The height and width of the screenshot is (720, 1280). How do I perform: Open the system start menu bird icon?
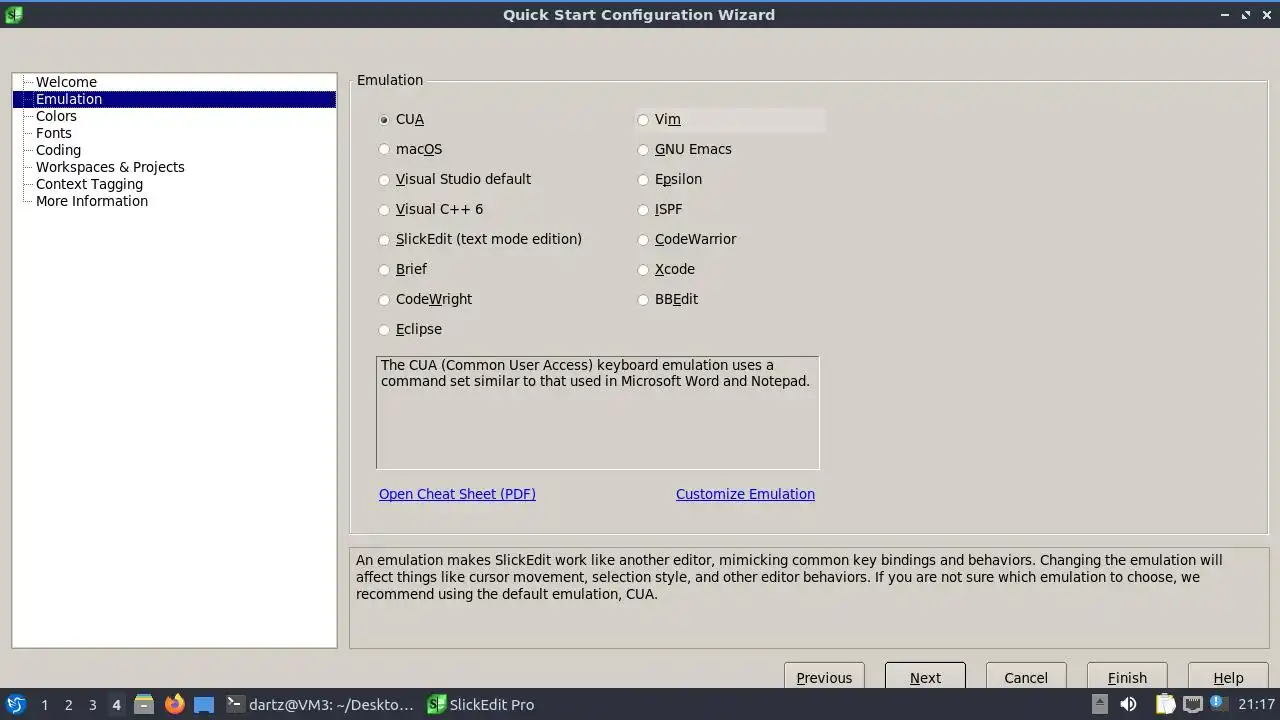click(x=15, y=704)
